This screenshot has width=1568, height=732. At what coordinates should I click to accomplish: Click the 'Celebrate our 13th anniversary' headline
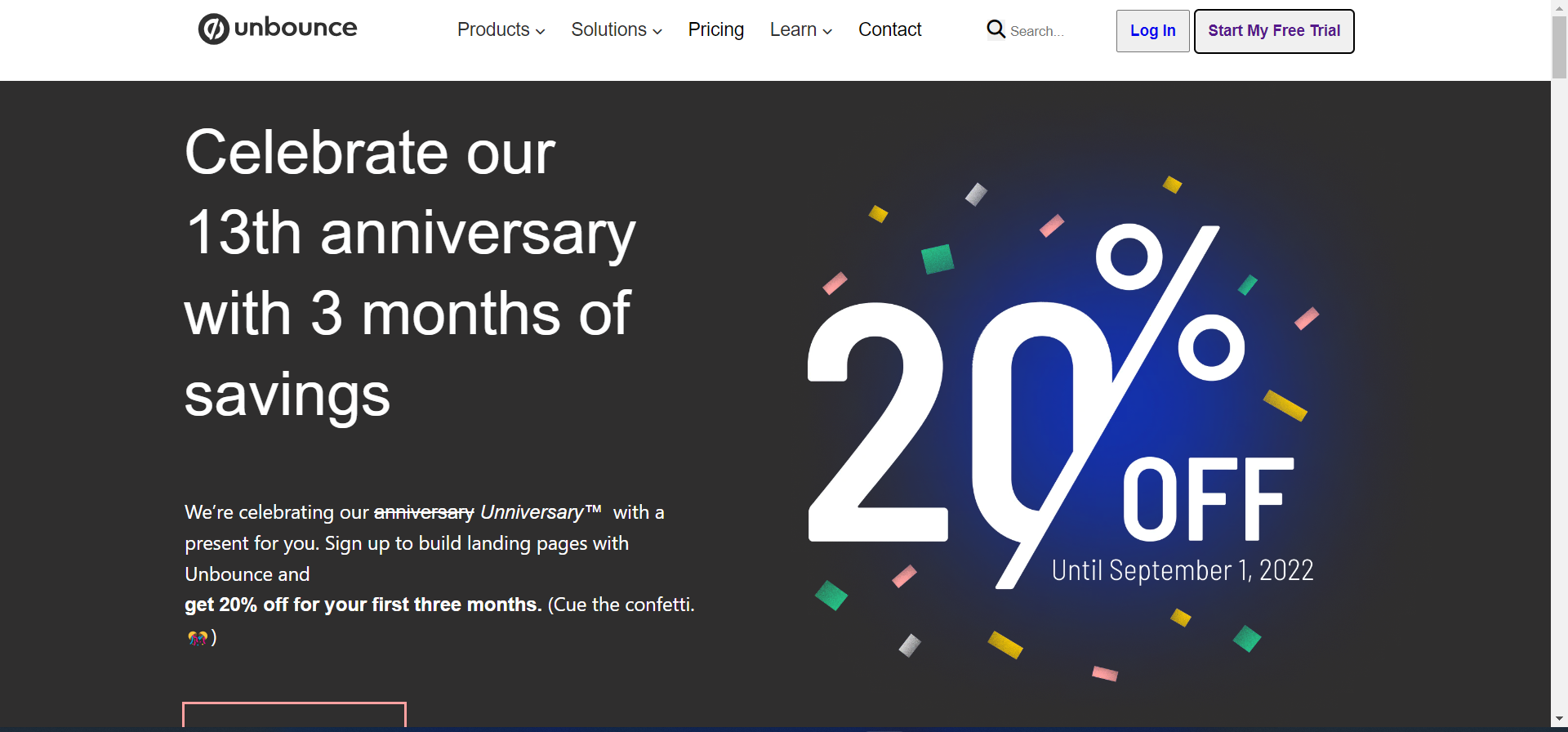click(408, 273)
